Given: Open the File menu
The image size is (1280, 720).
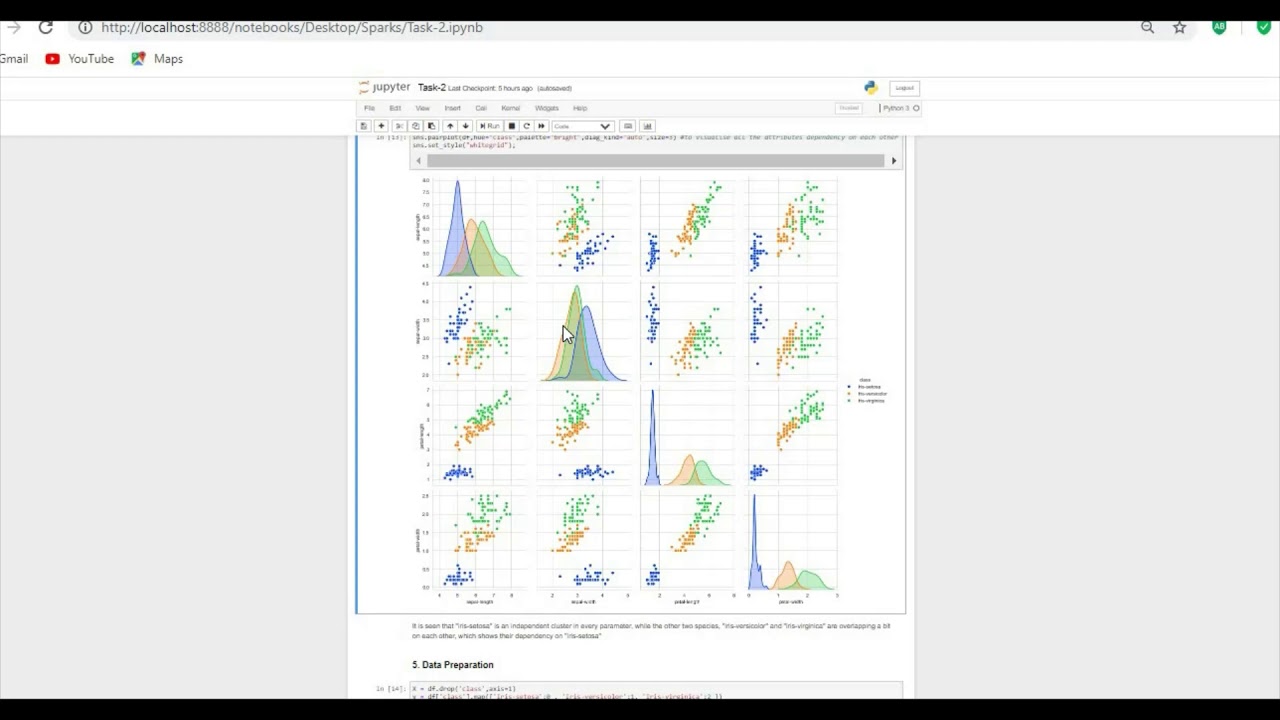Looking at the screenshot, I should [x=369, y=108].
